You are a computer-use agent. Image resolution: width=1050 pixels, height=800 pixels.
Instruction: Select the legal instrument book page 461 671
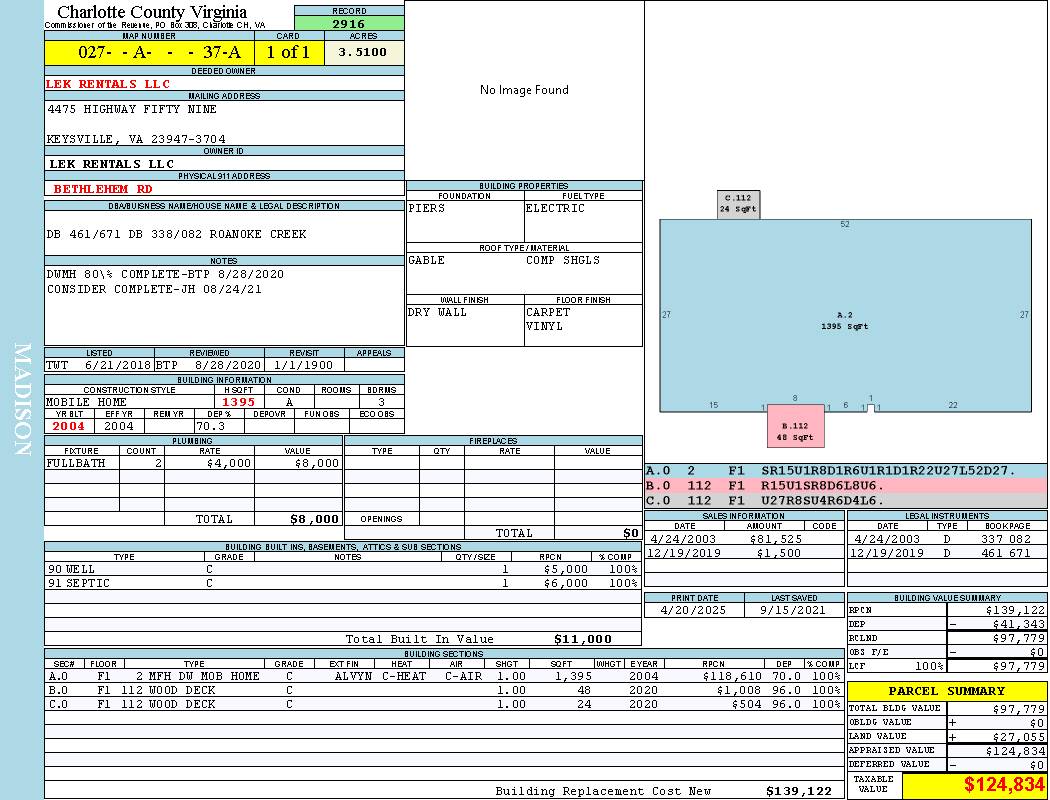tap(1005, 553)
